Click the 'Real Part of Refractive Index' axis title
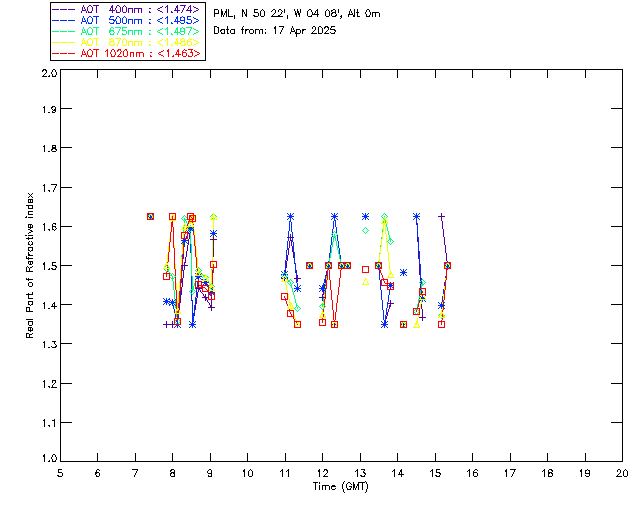 pos(29,265)
